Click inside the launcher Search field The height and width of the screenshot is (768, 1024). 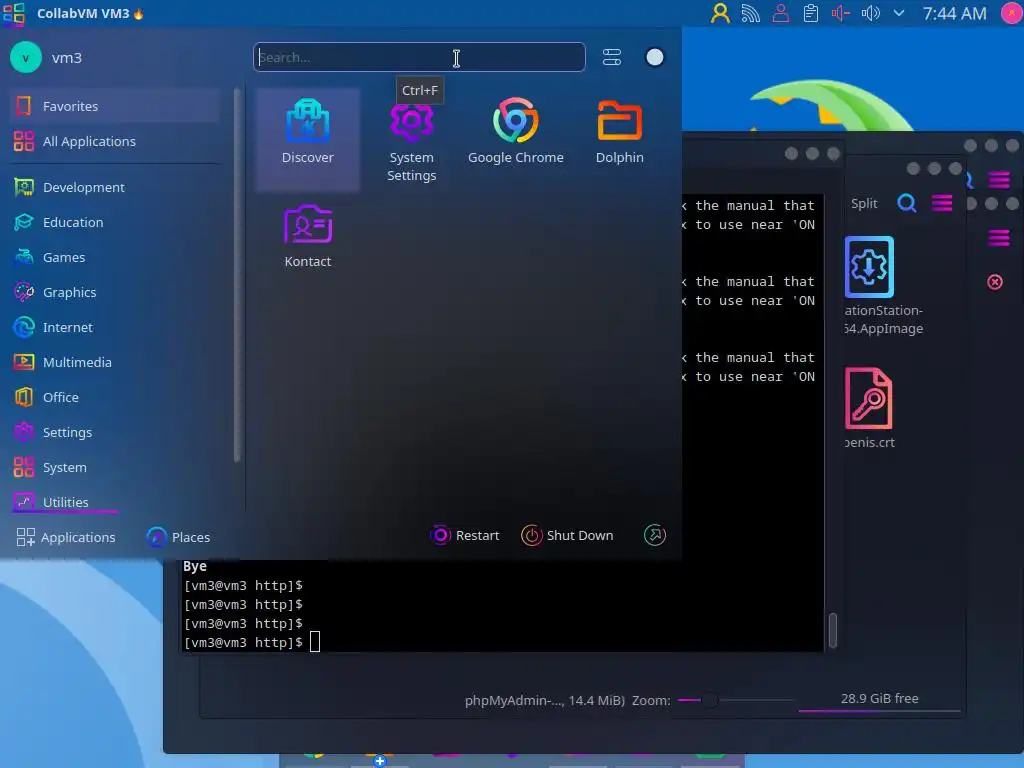click(x=419, y=57)
